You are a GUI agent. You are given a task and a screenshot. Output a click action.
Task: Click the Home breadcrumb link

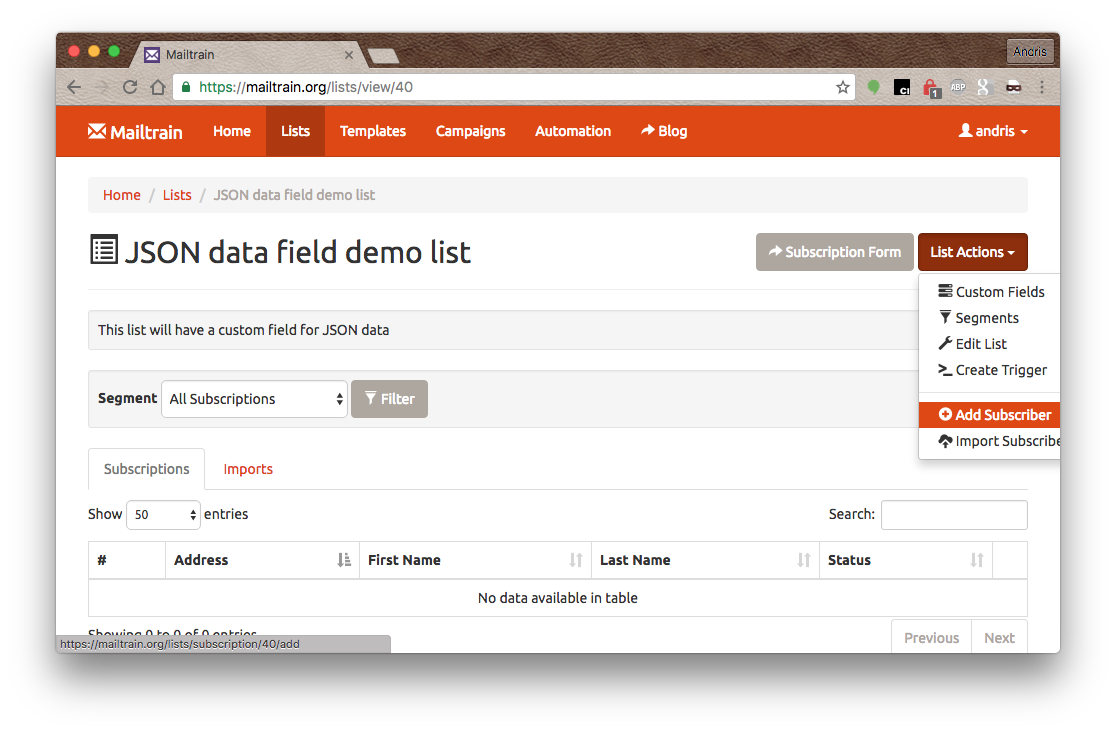122,195
